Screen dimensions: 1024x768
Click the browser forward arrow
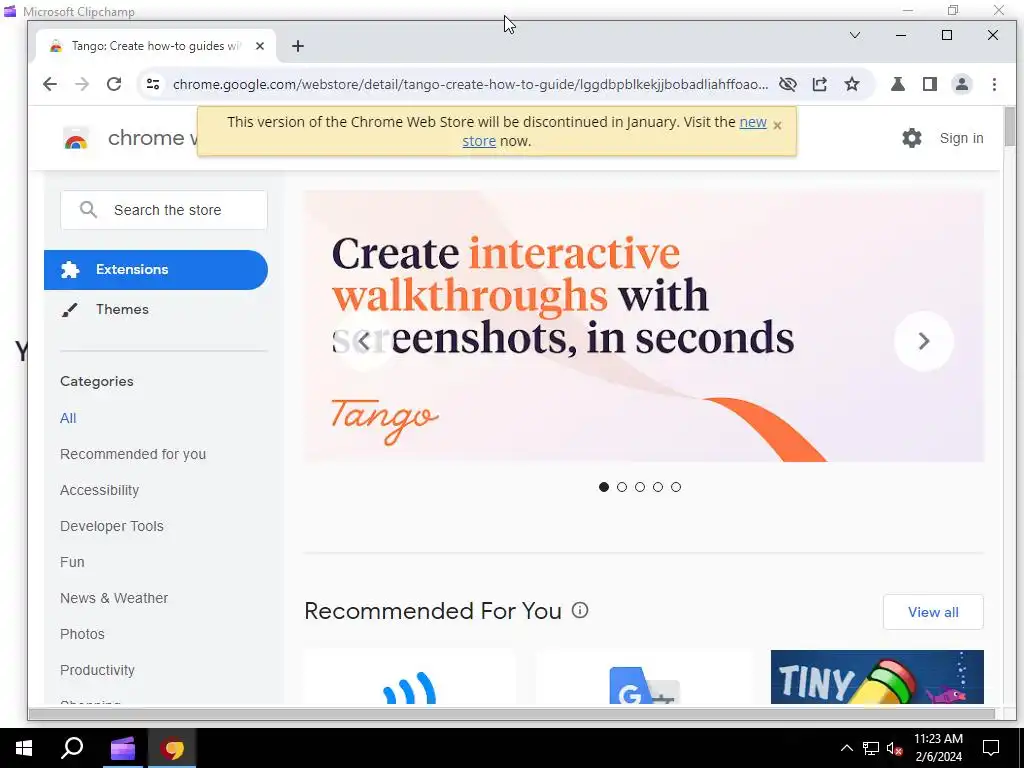pos(82,84)
